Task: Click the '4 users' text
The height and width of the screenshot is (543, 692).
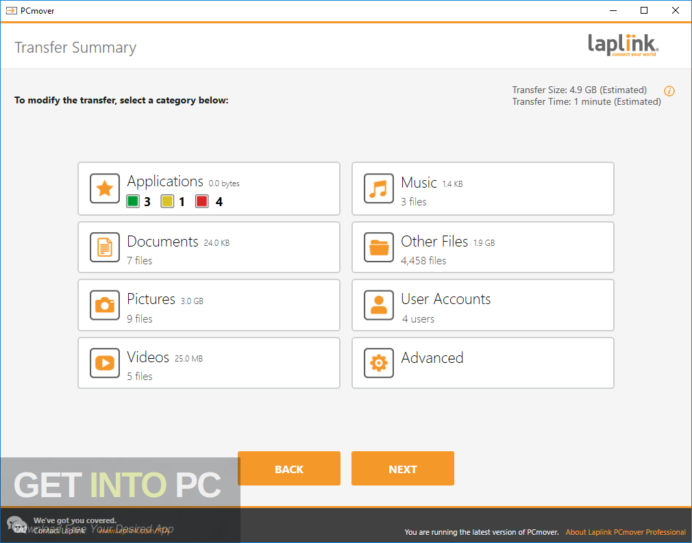Action: pyautogui.click(x=418, y=319)
